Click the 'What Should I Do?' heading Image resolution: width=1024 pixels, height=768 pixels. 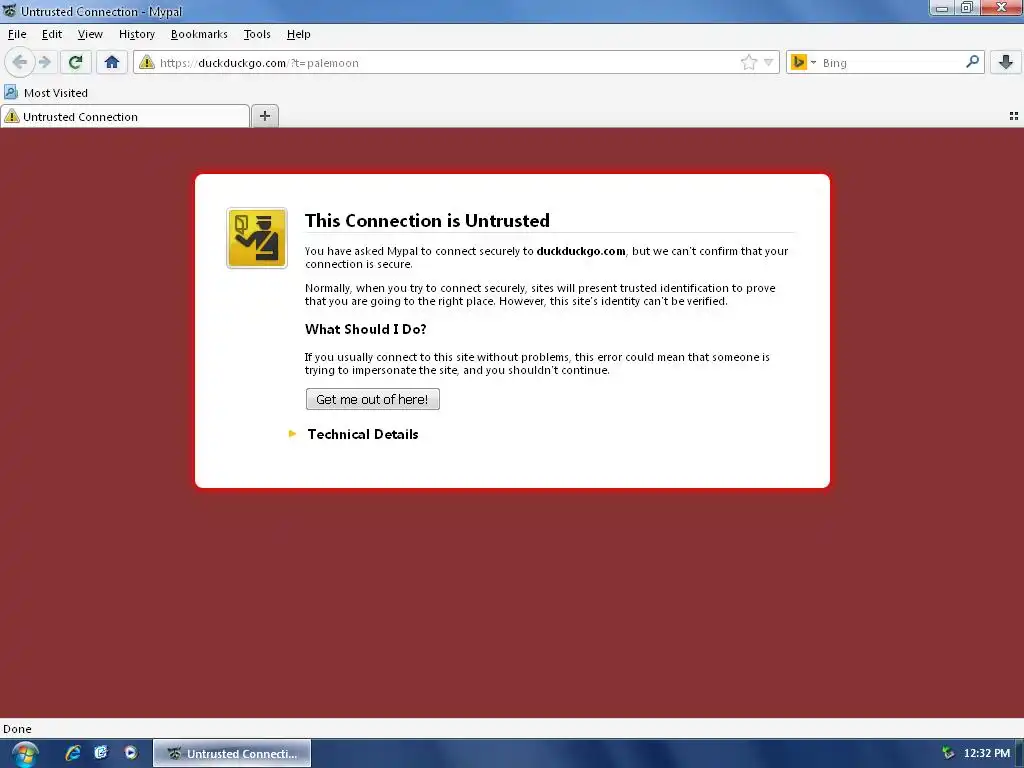pos(366,329)
